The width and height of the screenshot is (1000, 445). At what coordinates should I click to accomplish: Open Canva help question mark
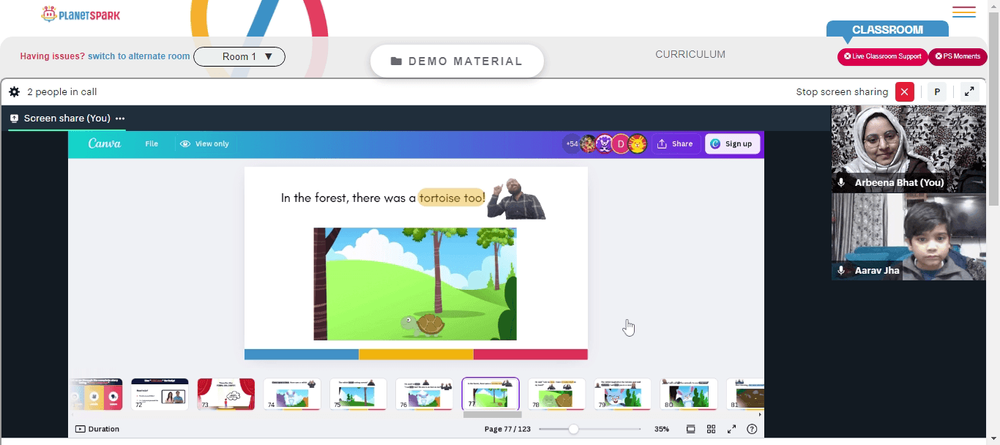(x=752, y=429)
